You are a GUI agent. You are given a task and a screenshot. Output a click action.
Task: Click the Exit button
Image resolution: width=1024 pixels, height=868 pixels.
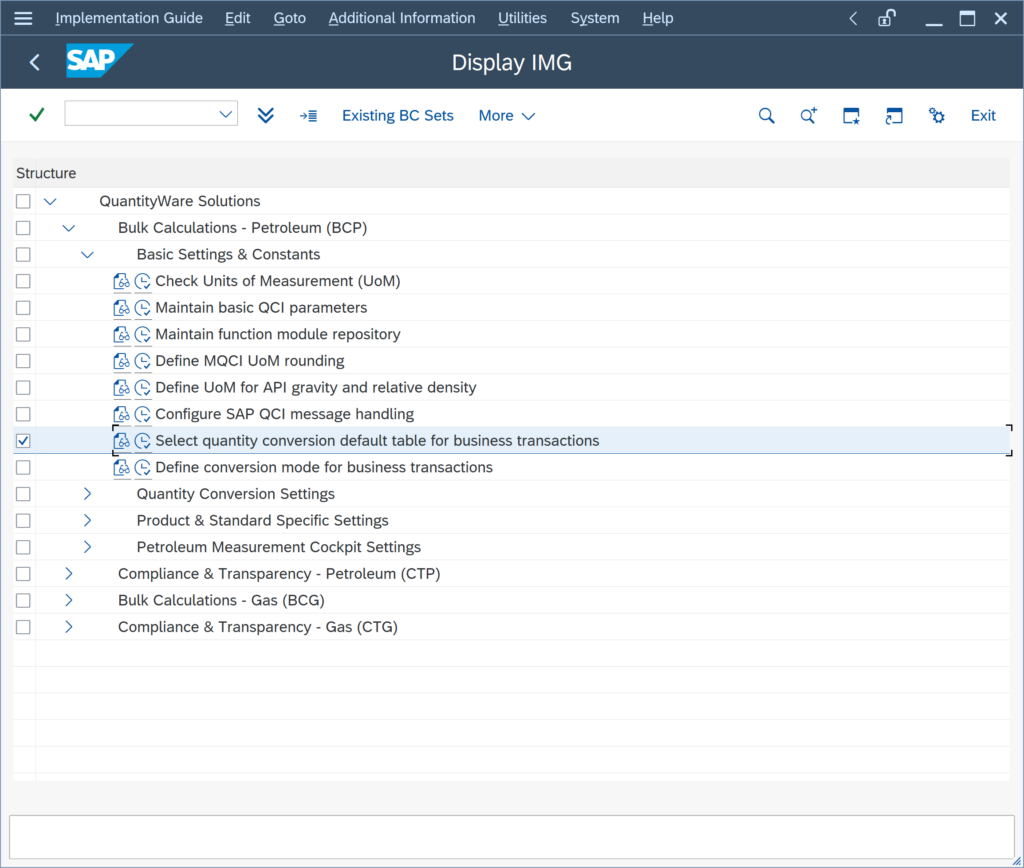coord(983,116)
